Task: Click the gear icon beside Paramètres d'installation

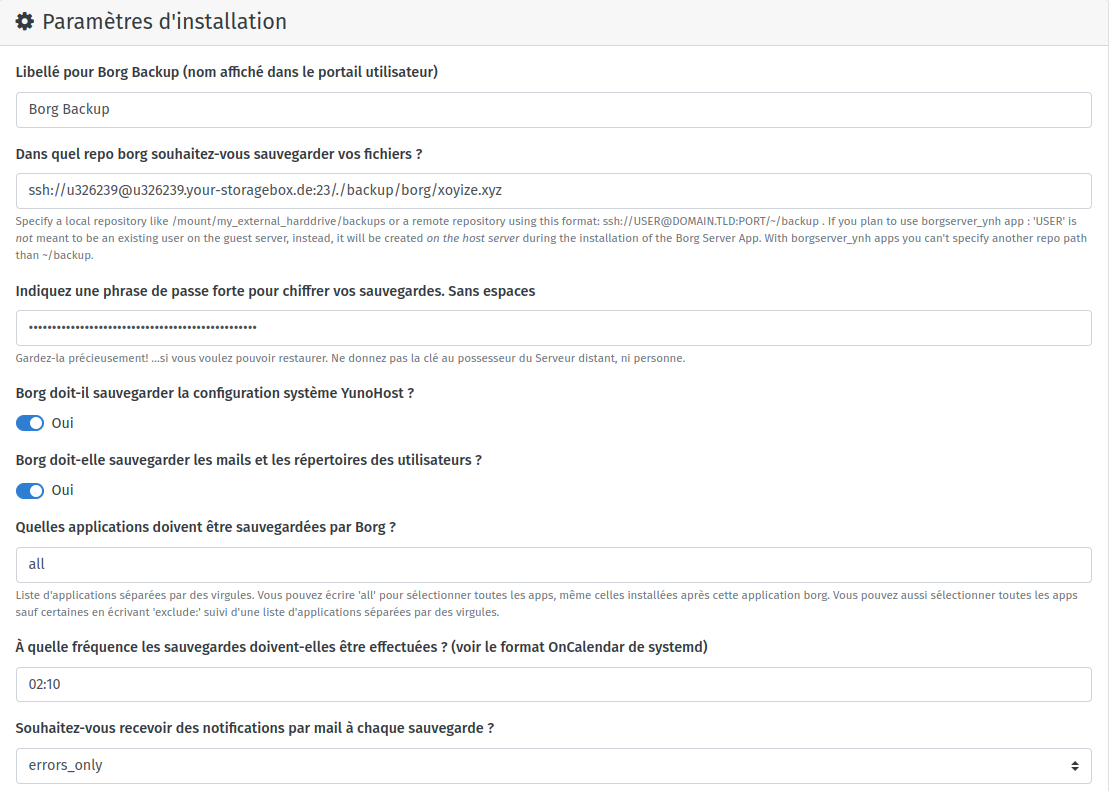Action: pos(25,21)
